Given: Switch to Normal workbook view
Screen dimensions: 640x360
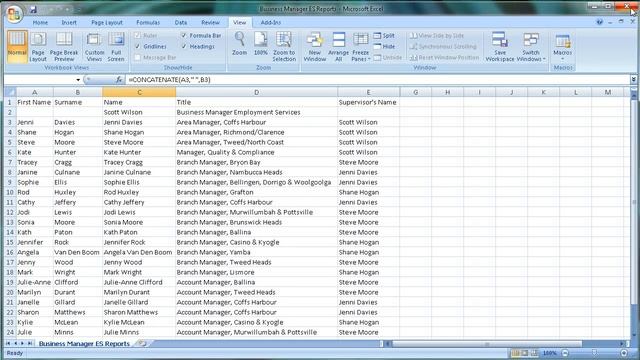Looking at the screenshot, I should [x=17, y=46].
